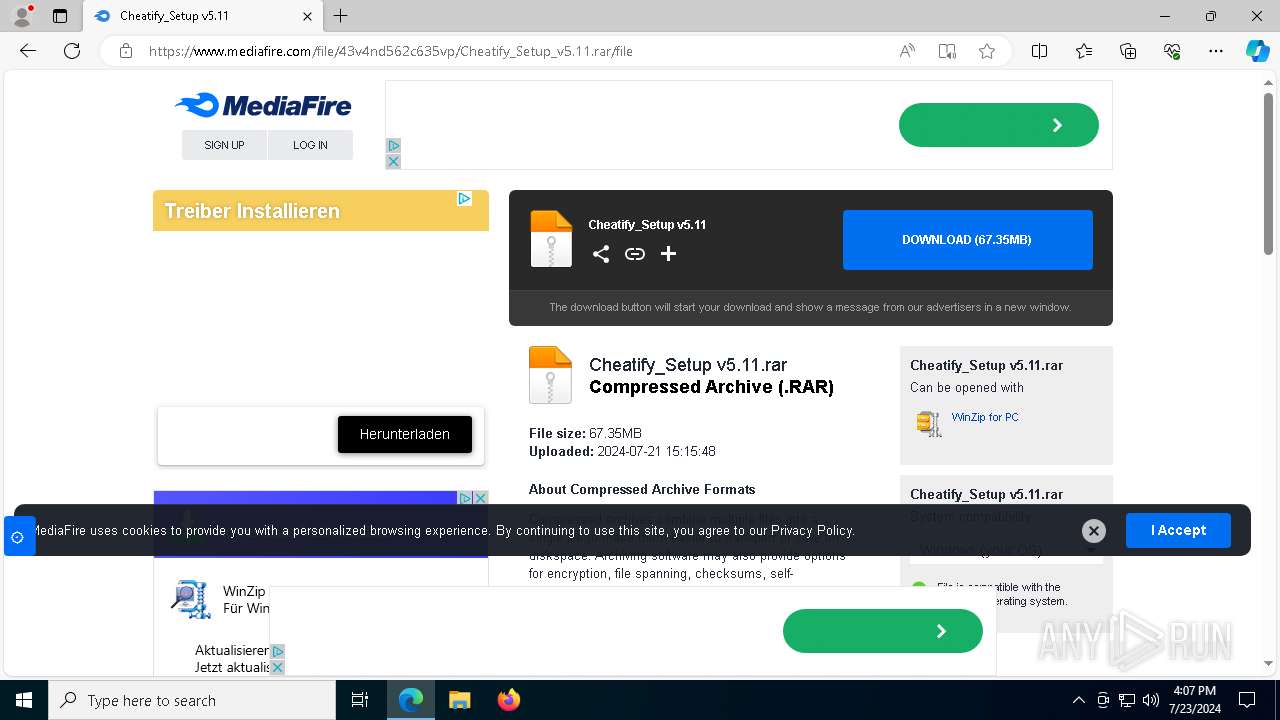Viewport: 1280px width, 720px height.
Task: Click the blue DOWNLOAD (67.35MB) button
Action: [967, 240]
